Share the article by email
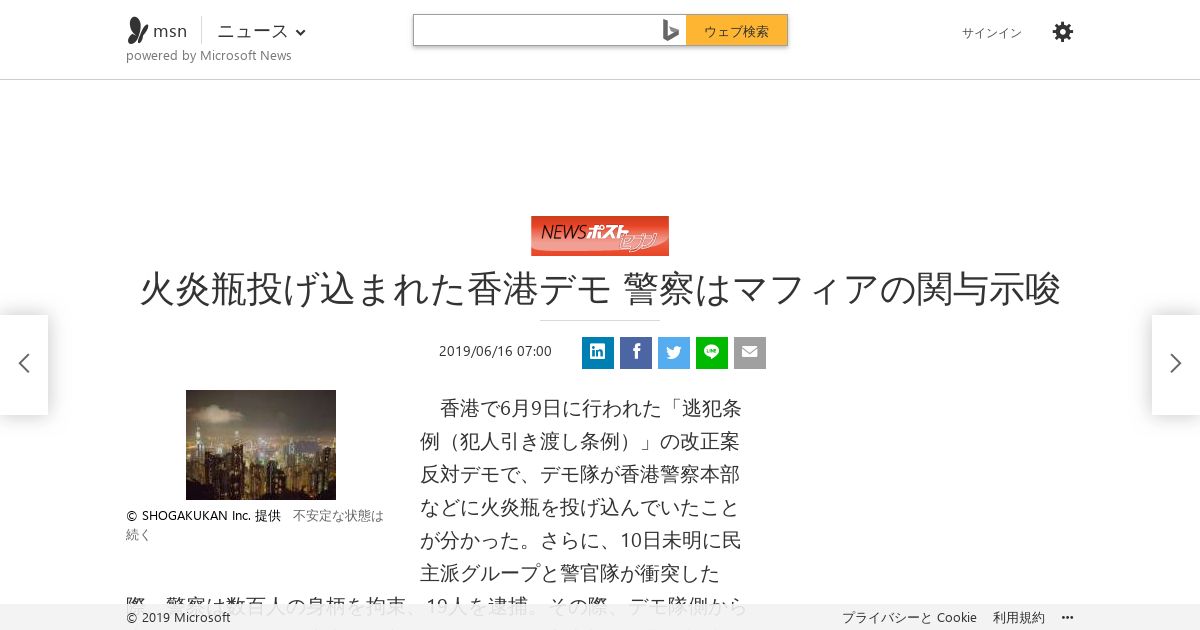 coord(750,353)
